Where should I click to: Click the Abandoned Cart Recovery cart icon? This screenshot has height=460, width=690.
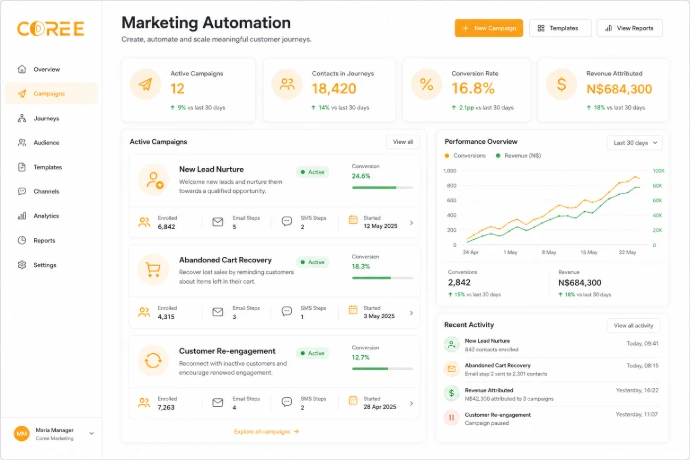(x=154, y=269)
